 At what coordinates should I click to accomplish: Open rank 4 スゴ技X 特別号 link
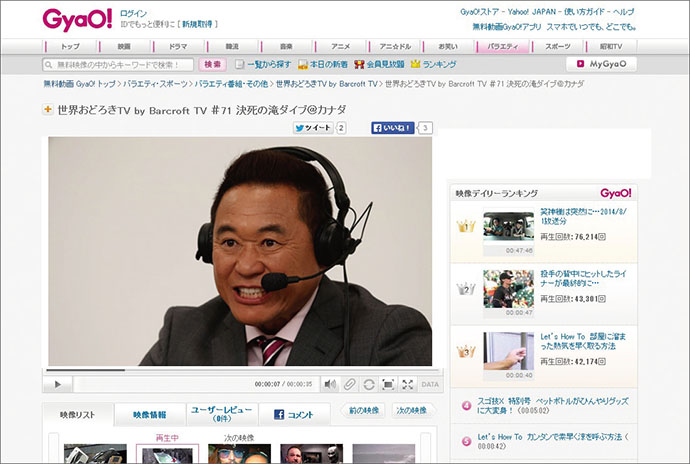pyautogui.click(x=553, y=405)
